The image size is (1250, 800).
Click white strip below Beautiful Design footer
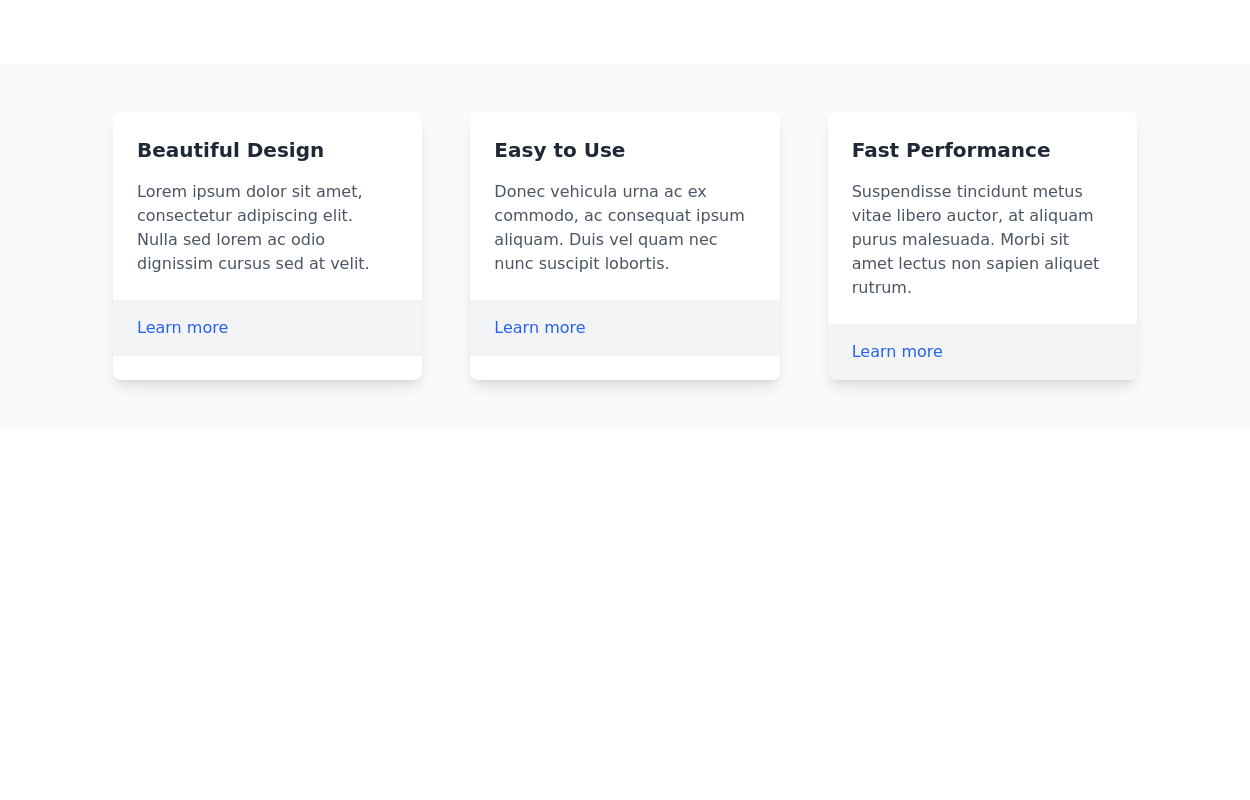tap(267, 368)
